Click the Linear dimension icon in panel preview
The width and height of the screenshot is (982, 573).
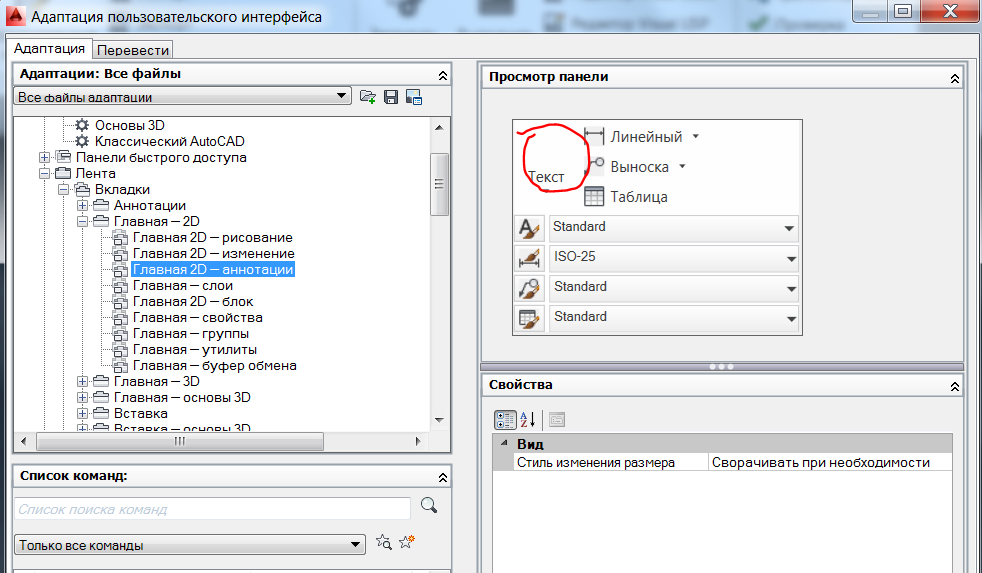(x=594, y=136)
